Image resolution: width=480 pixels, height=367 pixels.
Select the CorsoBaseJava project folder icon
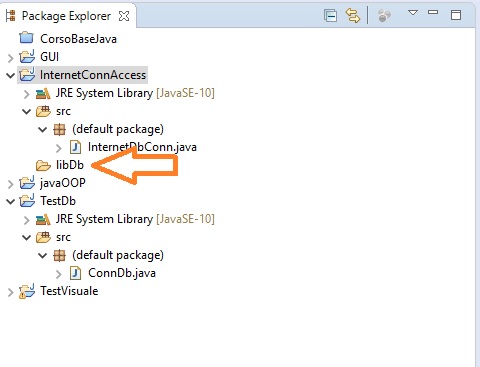26,38
